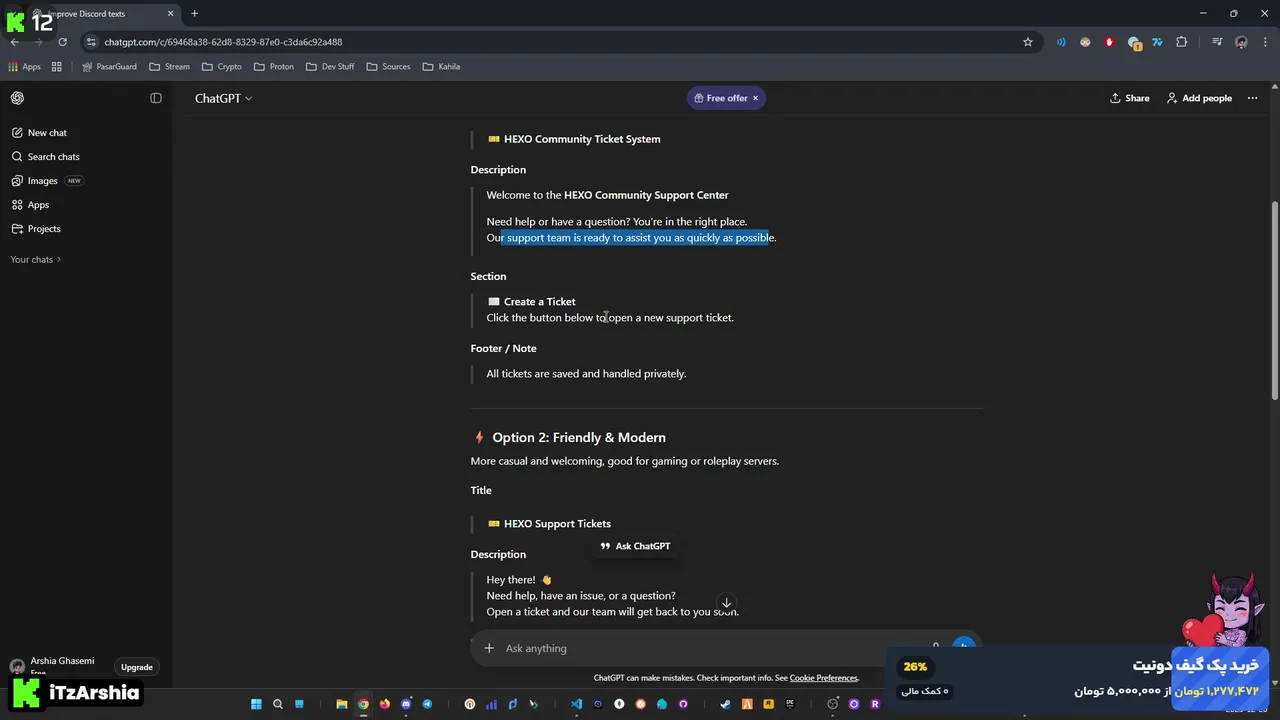
Task: Close the Improve Discord texts tab
Action: (170, 14)
